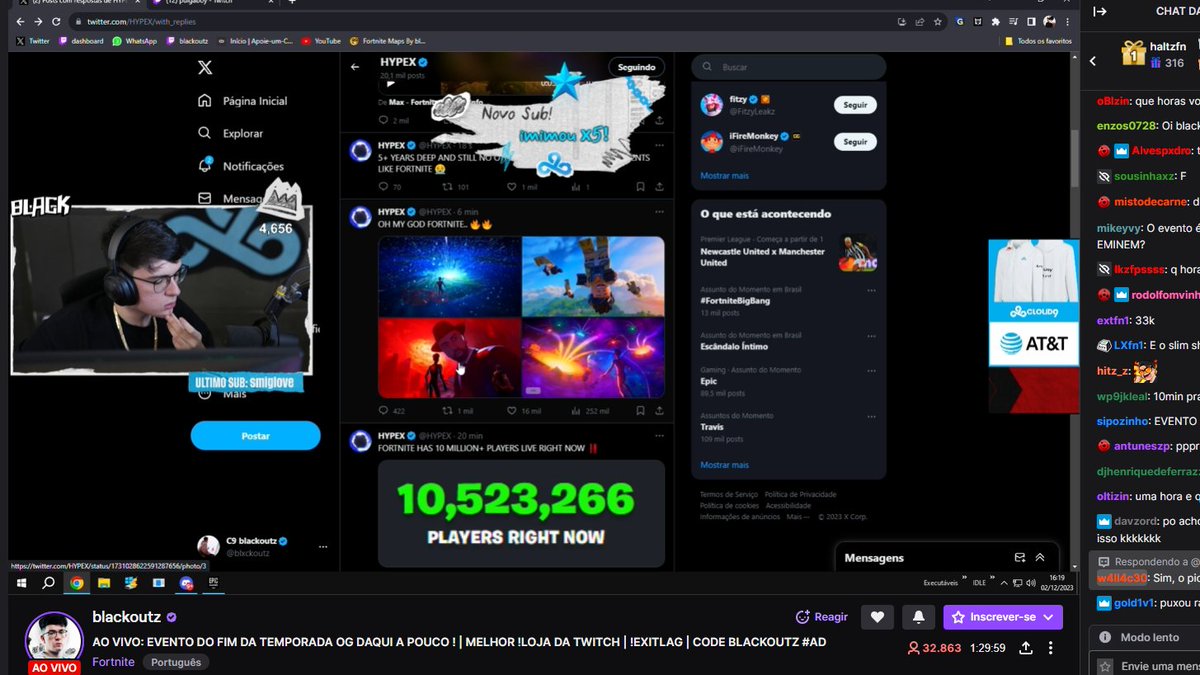Open the Todos os favoritos folder

[x=1036, y=41]
